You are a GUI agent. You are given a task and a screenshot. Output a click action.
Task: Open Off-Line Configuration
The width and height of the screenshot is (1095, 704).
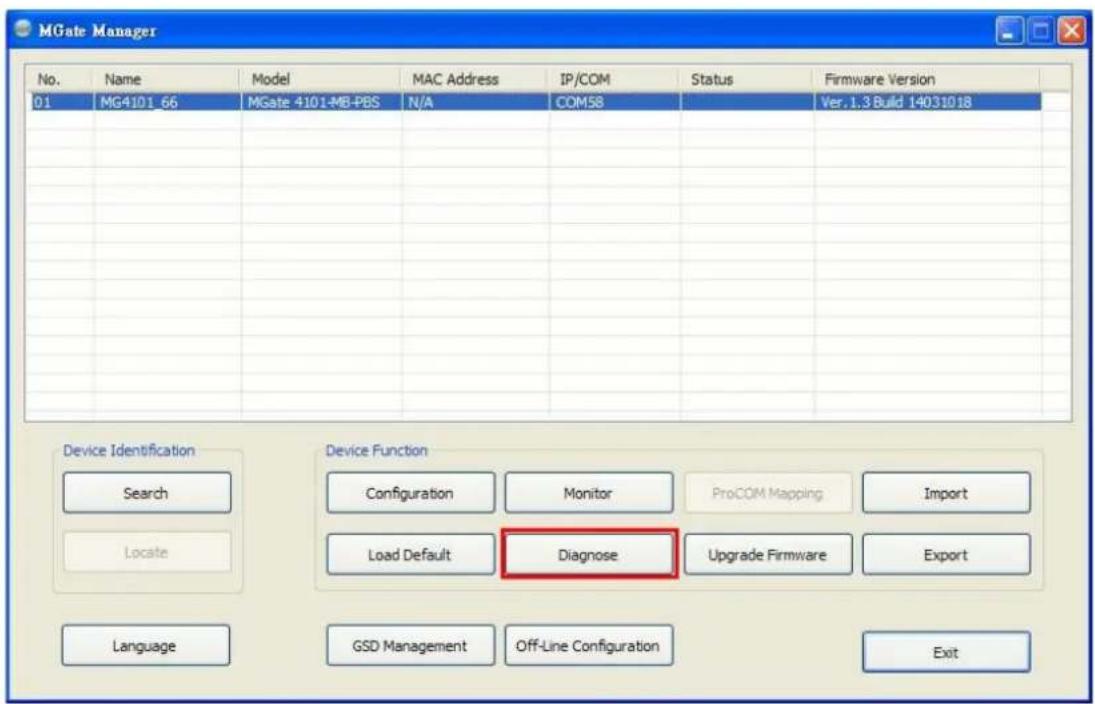click(589, 645)
